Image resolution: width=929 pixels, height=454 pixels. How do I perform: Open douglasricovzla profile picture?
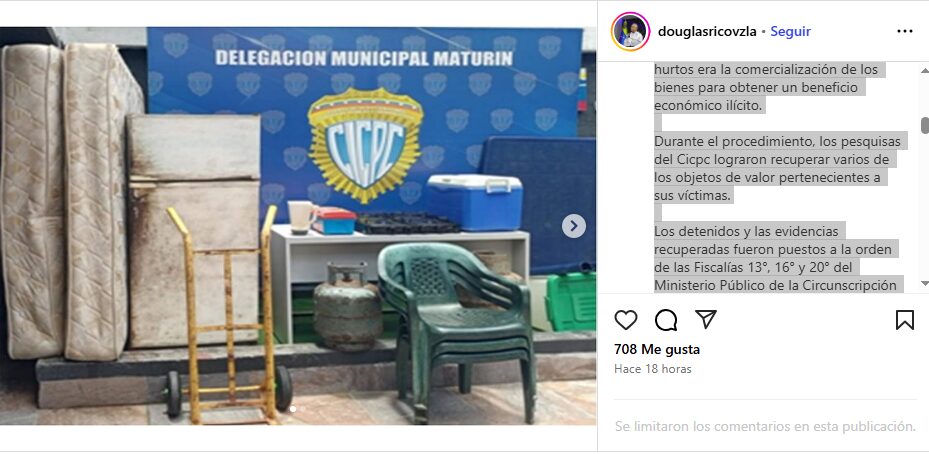(630, 31)
